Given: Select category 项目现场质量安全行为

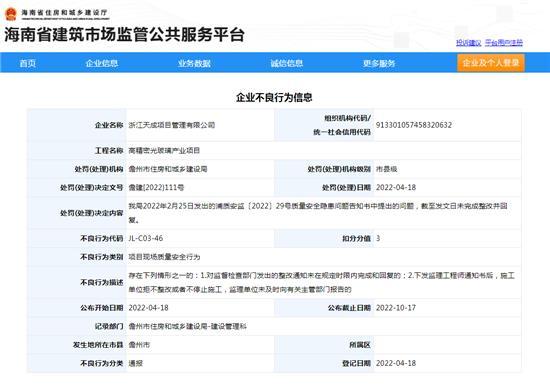Looking at the screenshot, I should [x=164, y=257].
